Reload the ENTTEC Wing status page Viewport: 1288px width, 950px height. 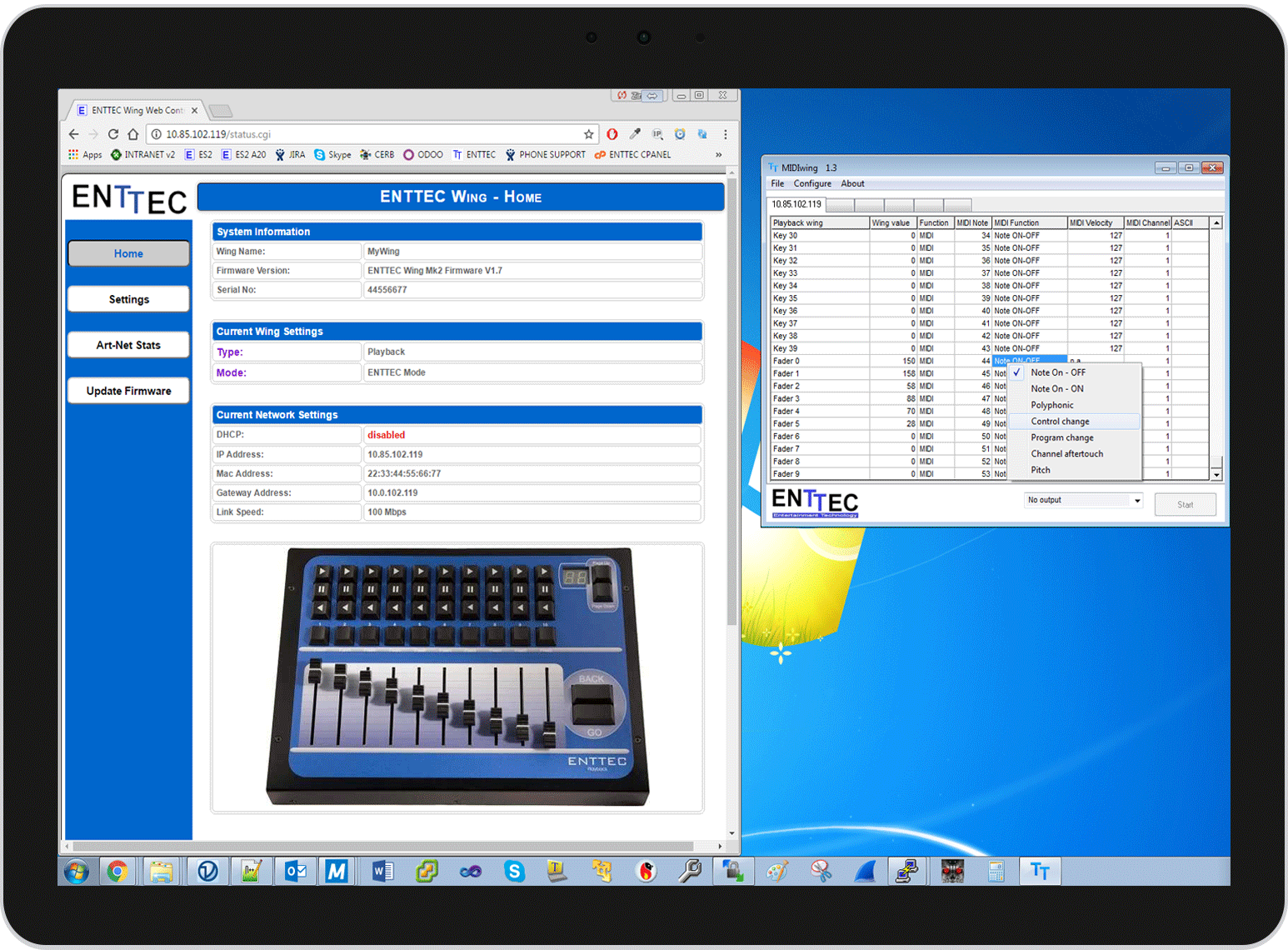(112, 134)
